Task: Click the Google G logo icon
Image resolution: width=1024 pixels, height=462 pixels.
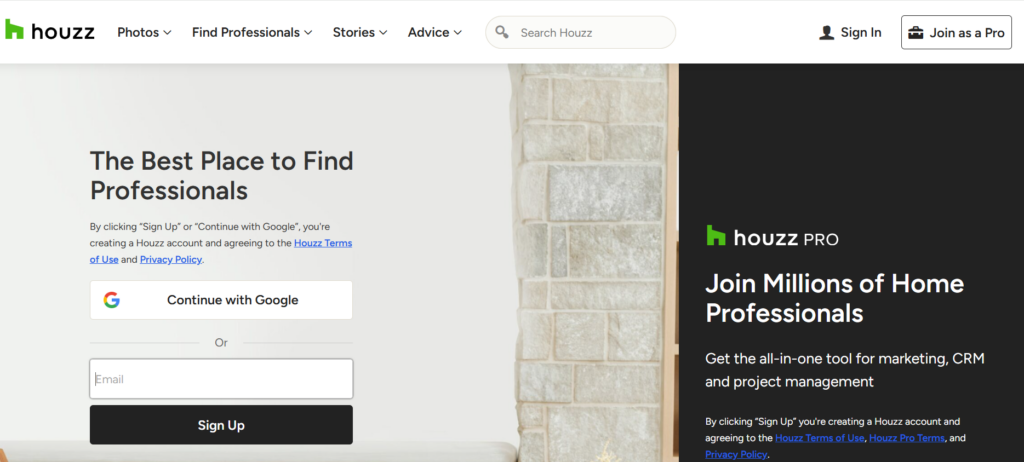Action: pos(112,300)
